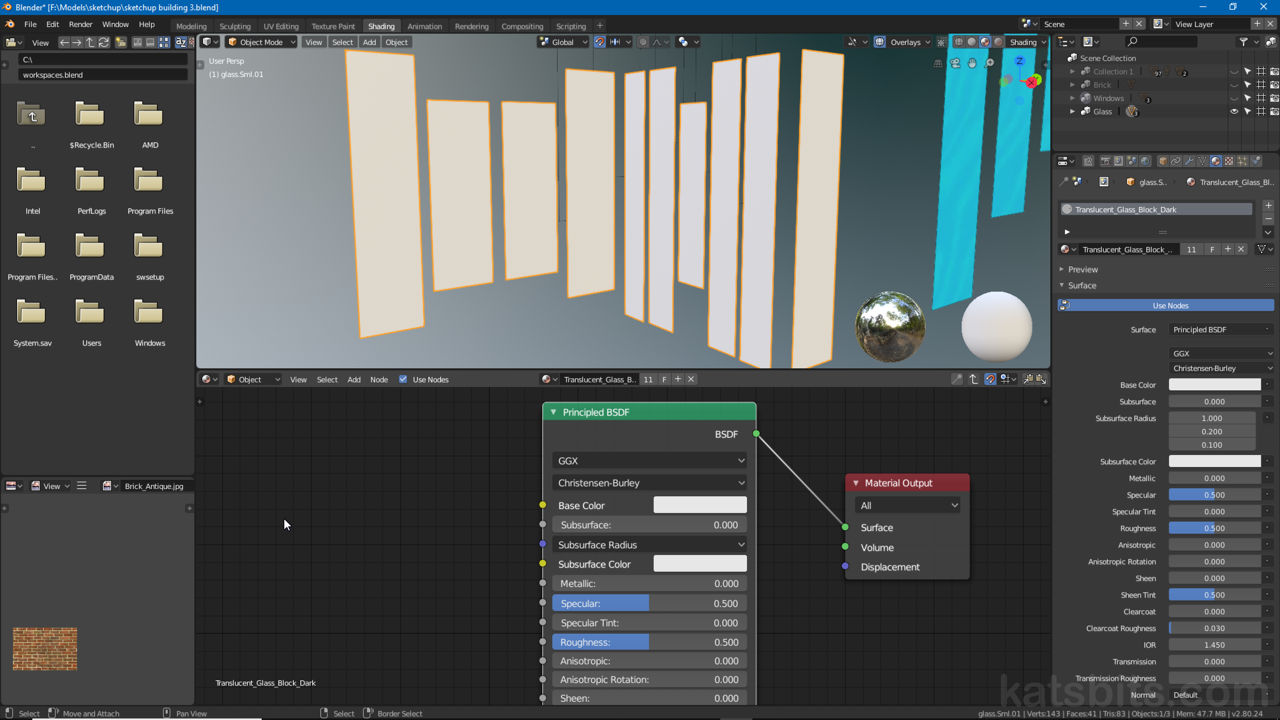Click Object button in viewport header

[397, 42]
